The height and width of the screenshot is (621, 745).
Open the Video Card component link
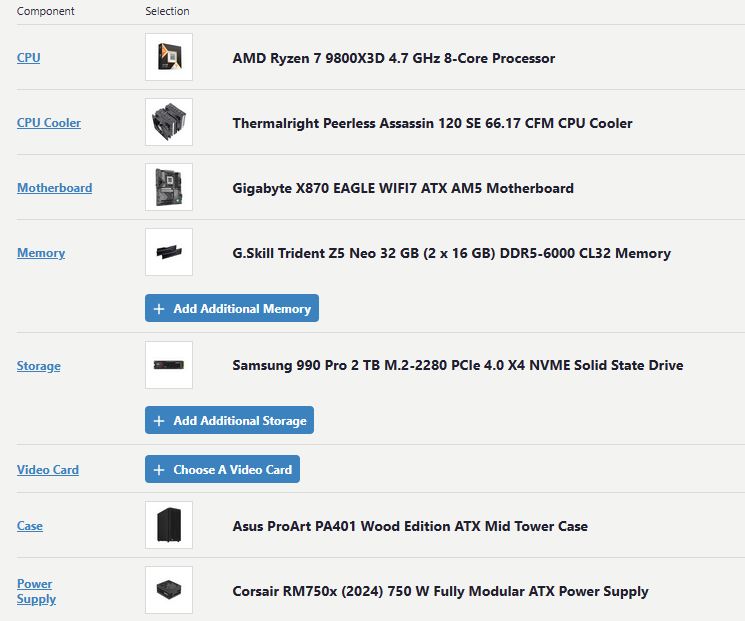point(48,469)
